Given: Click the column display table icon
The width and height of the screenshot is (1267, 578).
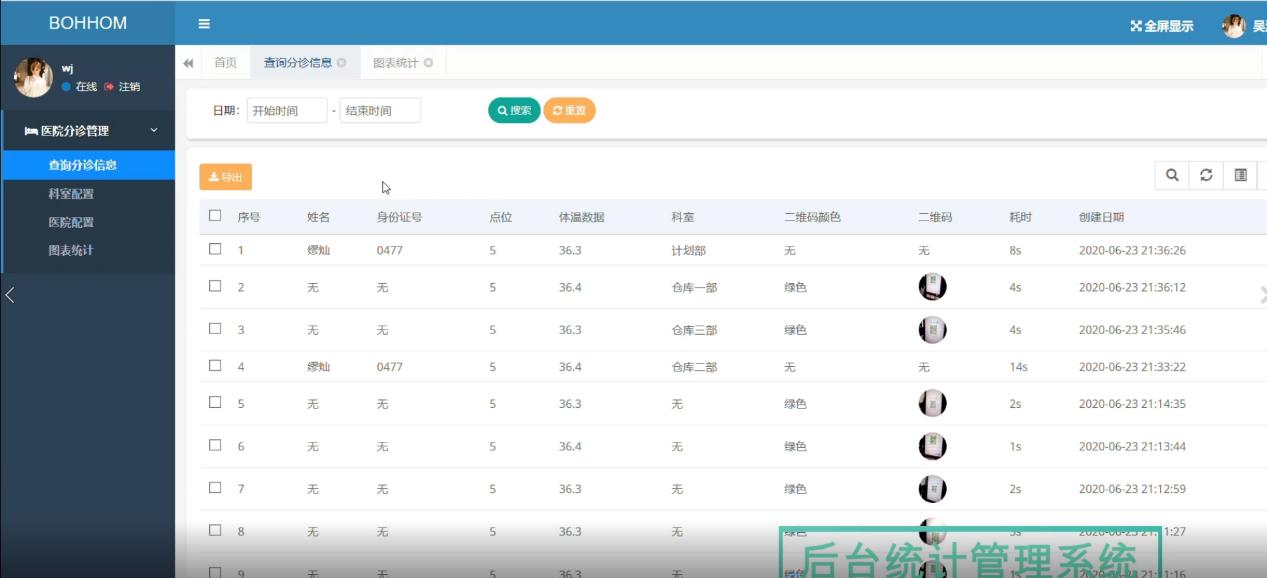Looking at the screenshot, I should (x=1239, y=174).
